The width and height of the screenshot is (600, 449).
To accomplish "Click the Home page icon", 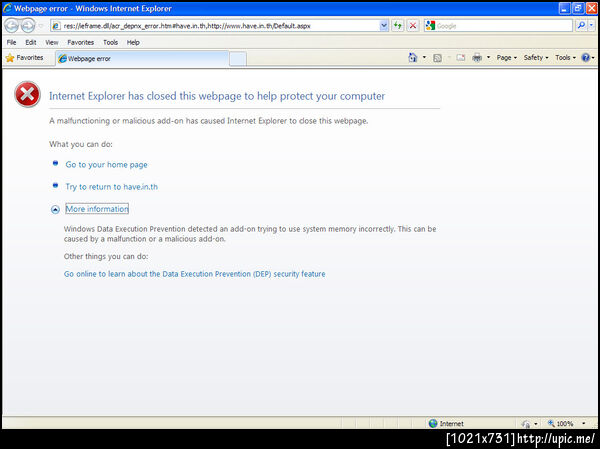I will [x=412, y=57].
